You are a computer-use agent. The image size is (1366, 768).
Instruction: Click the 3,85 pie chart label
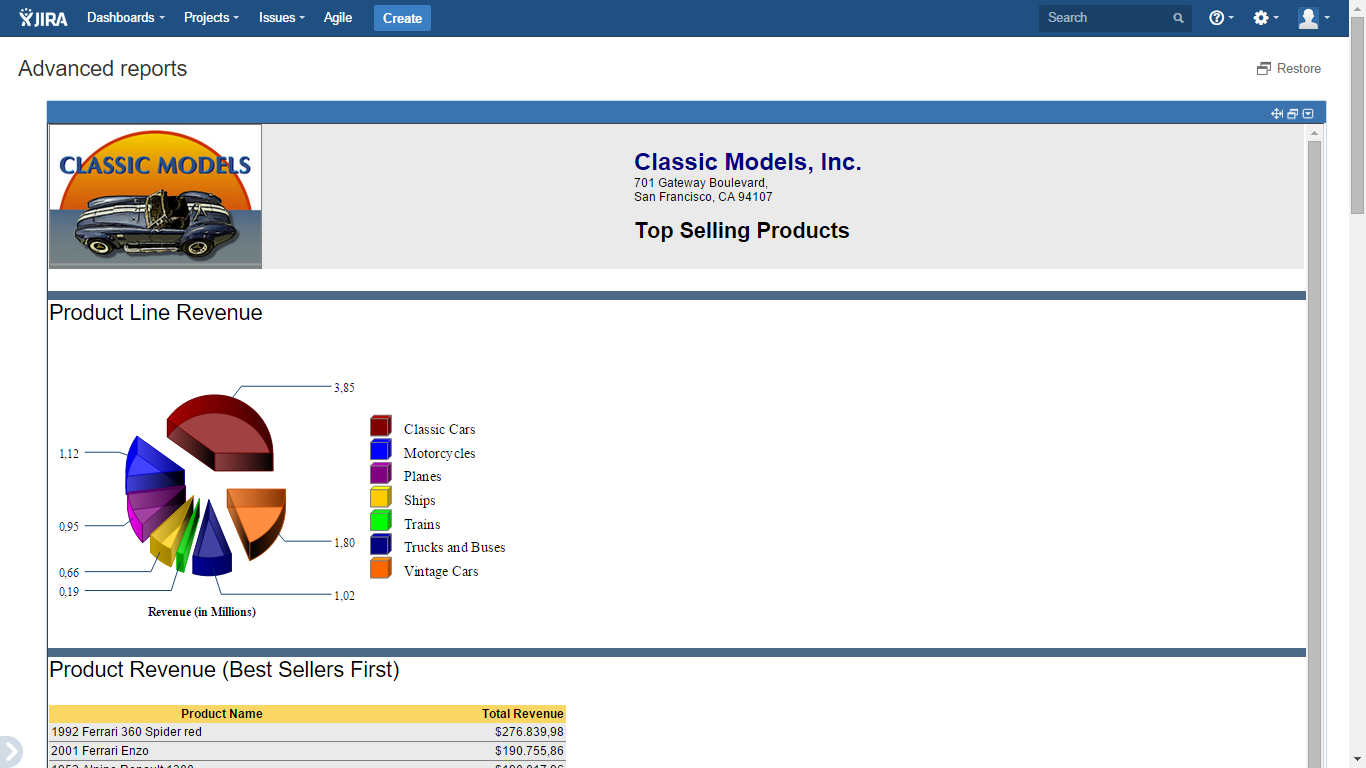click(x=344, y=388)
